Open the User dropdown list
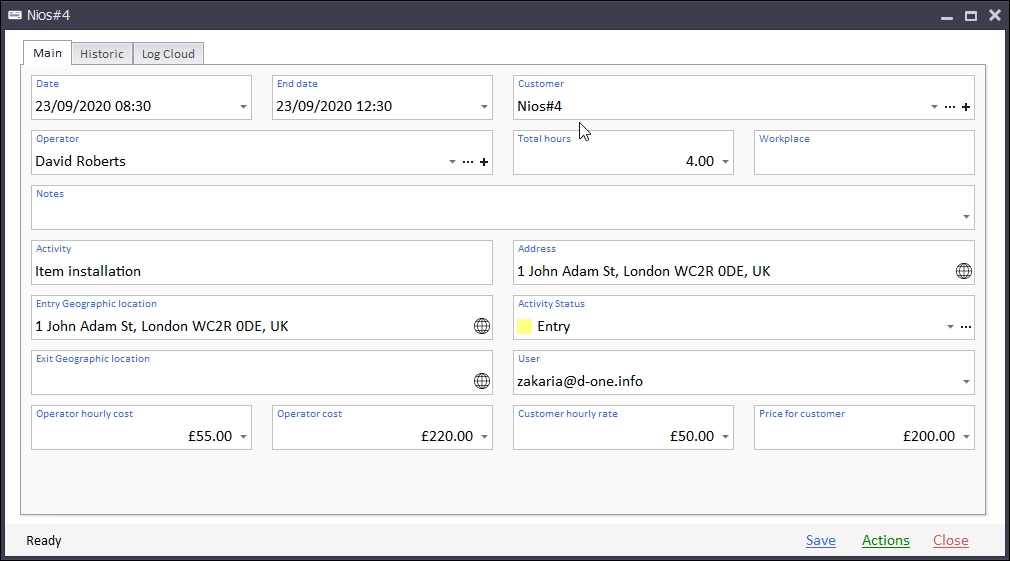 coord(966,382)
